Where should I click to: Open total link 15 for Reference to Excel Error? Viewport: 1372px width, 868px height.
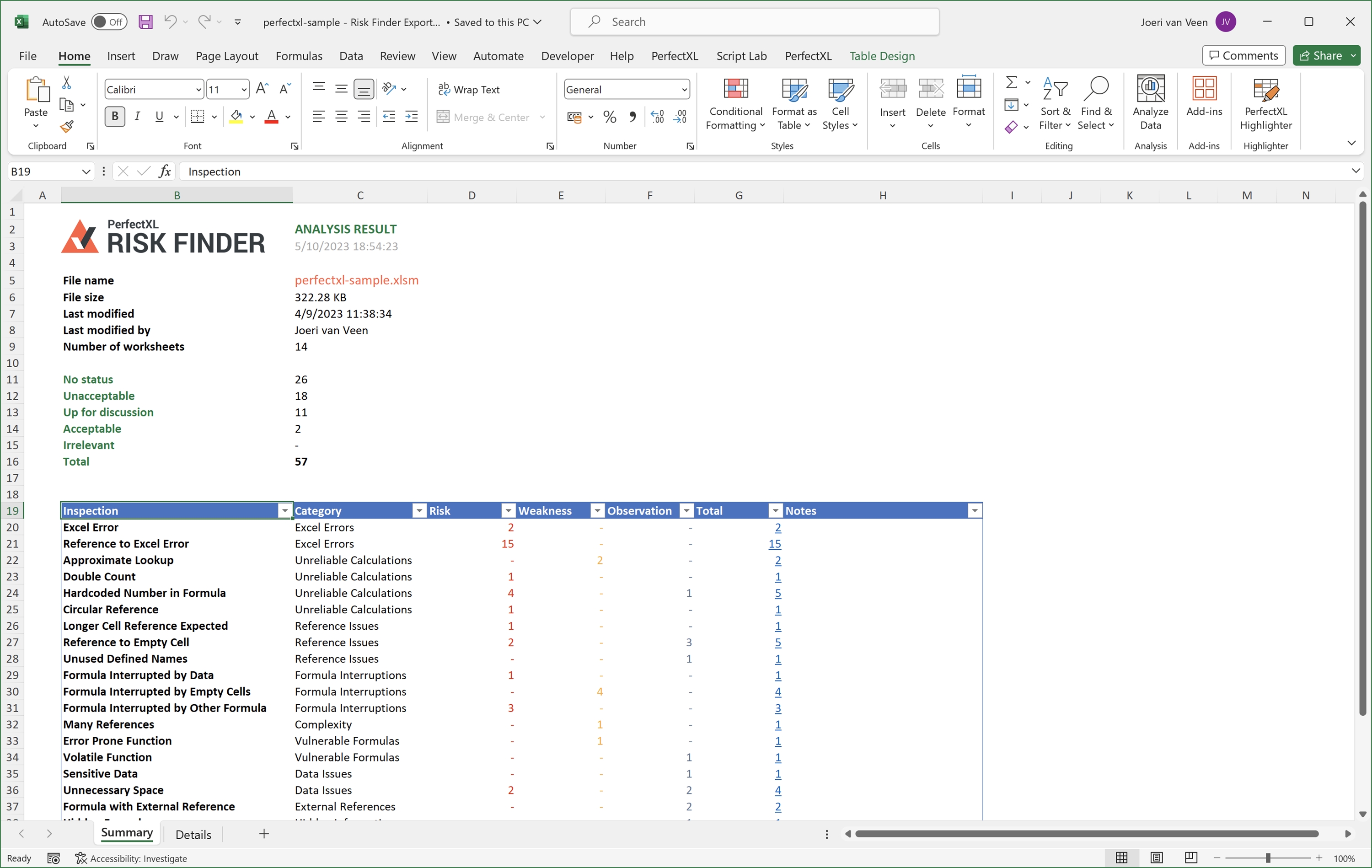pos(774,544)
